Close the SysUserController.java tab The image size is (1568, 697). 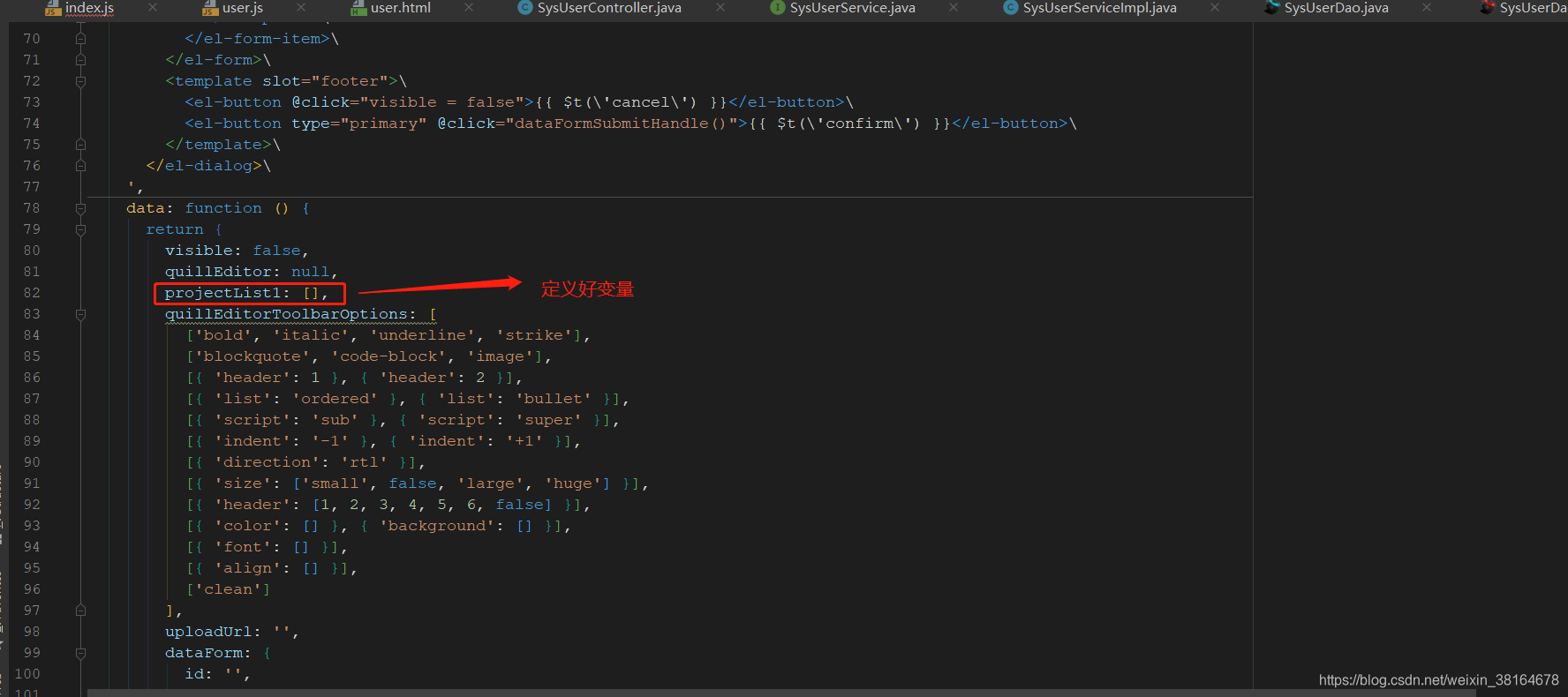(720, 7)
